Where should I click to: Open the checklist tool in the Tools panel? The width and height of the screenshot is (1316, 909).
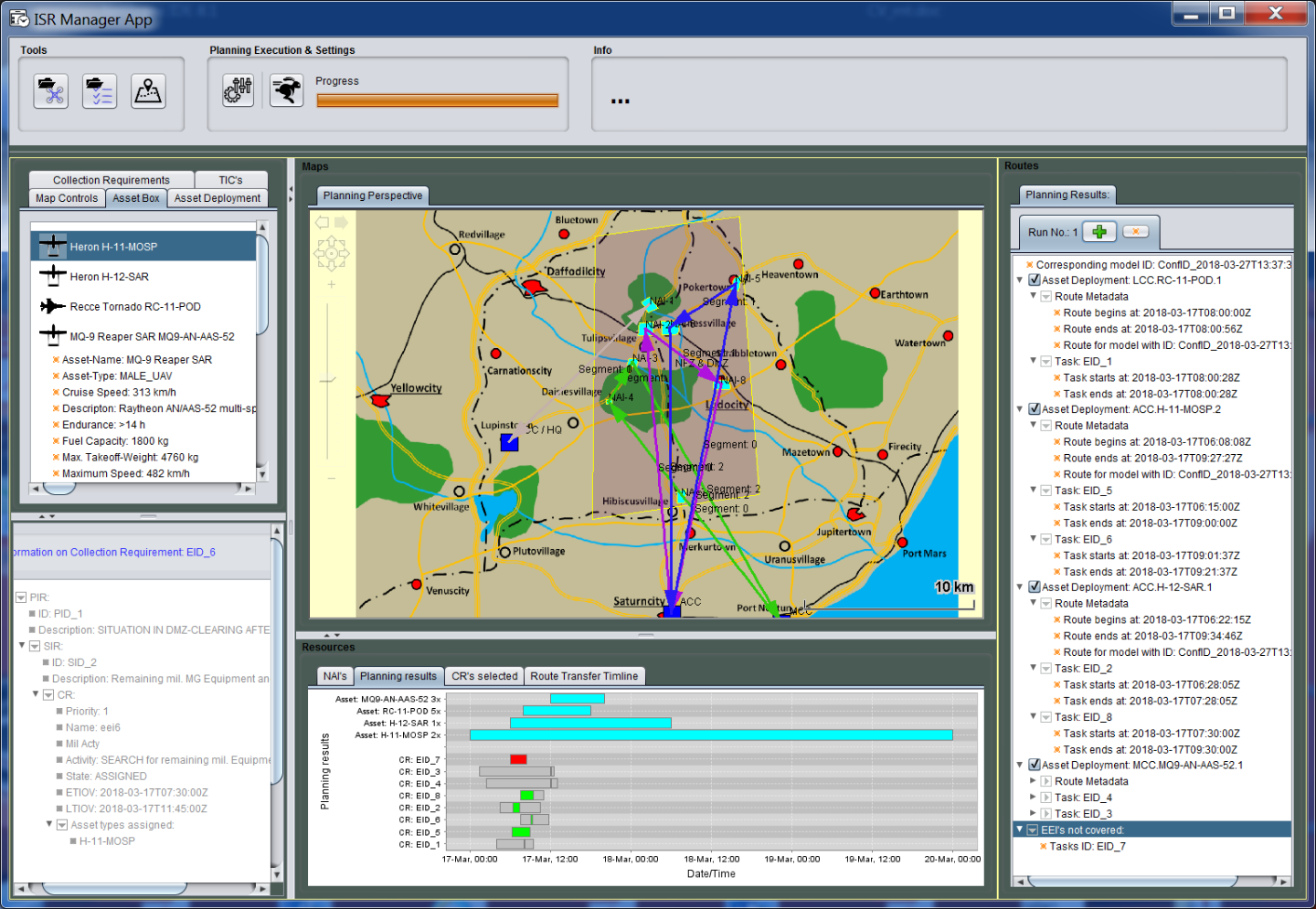(x=100, y=91)
